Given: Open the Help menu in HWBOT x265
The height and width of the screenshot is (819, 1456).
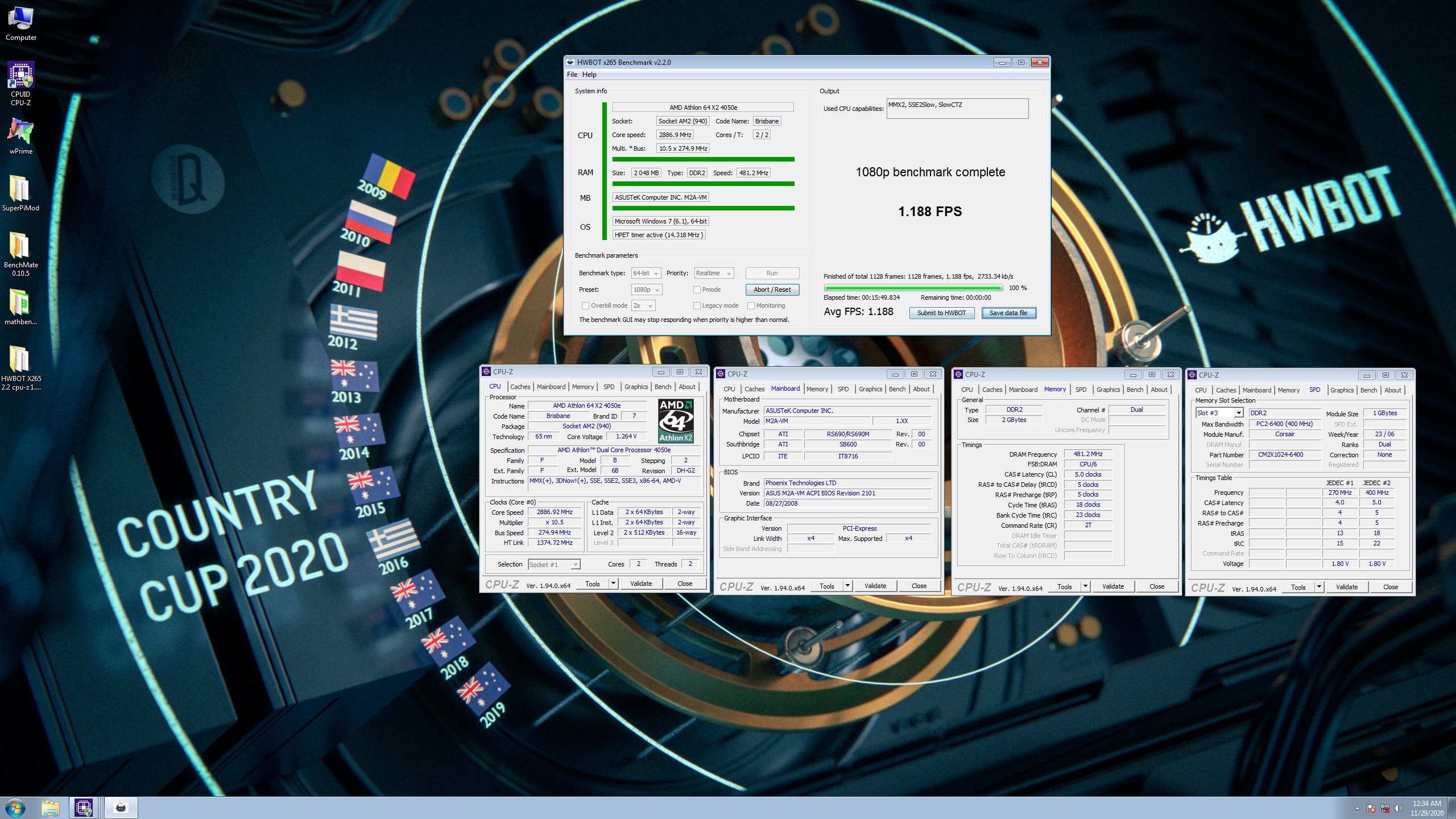Looking at the screenshot, I should (589, 75).
